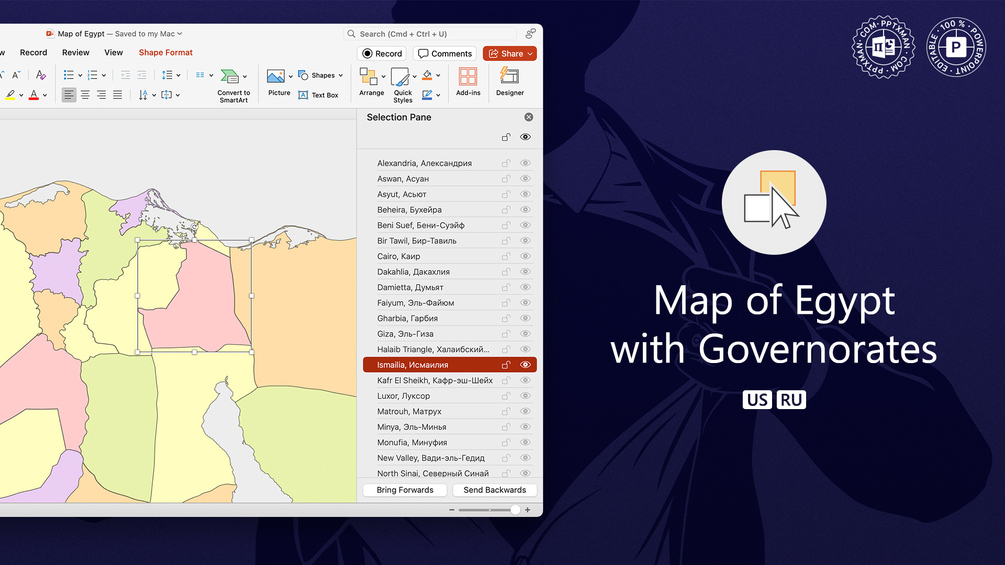Open the Share dropdown arrow
The width and height of the screenshot is (1005, 565).
pos(530,54)
